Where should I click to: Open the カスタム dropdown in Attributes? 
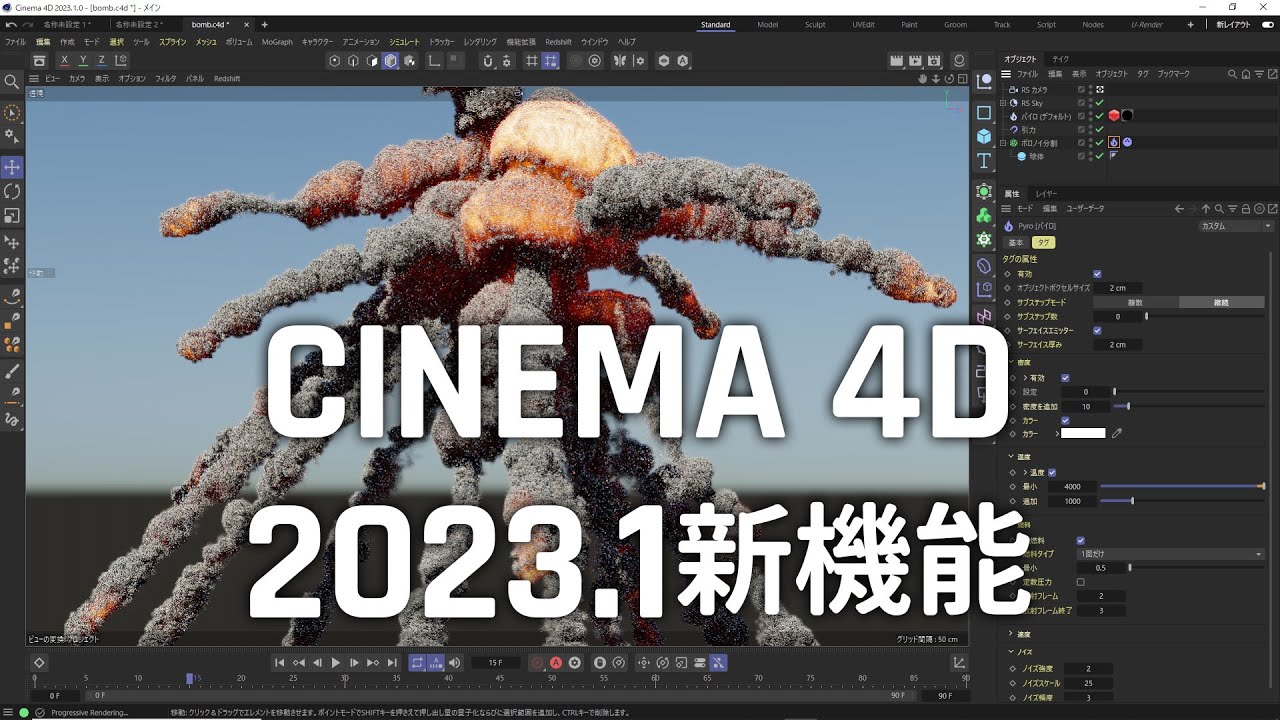pos(1235,226)
